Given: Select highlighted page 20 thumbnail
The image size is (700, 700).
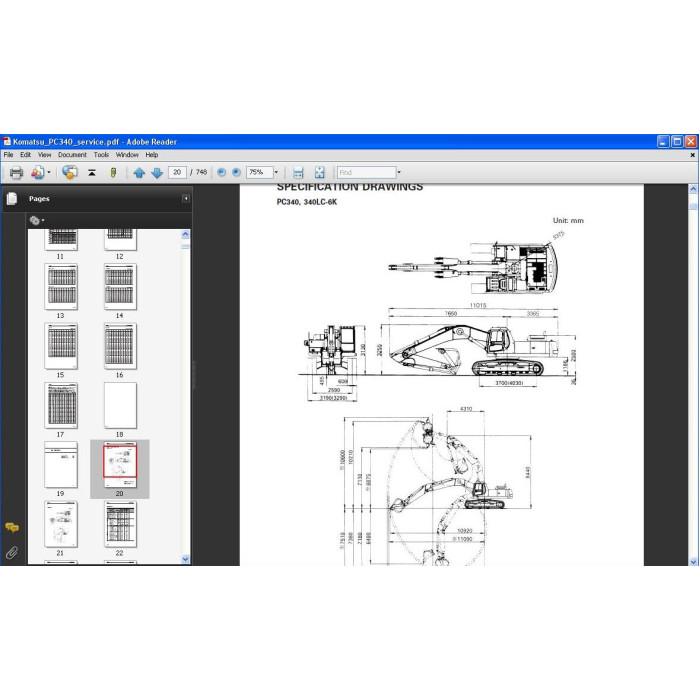Looking at the screenshot, I should click(120, 466).
